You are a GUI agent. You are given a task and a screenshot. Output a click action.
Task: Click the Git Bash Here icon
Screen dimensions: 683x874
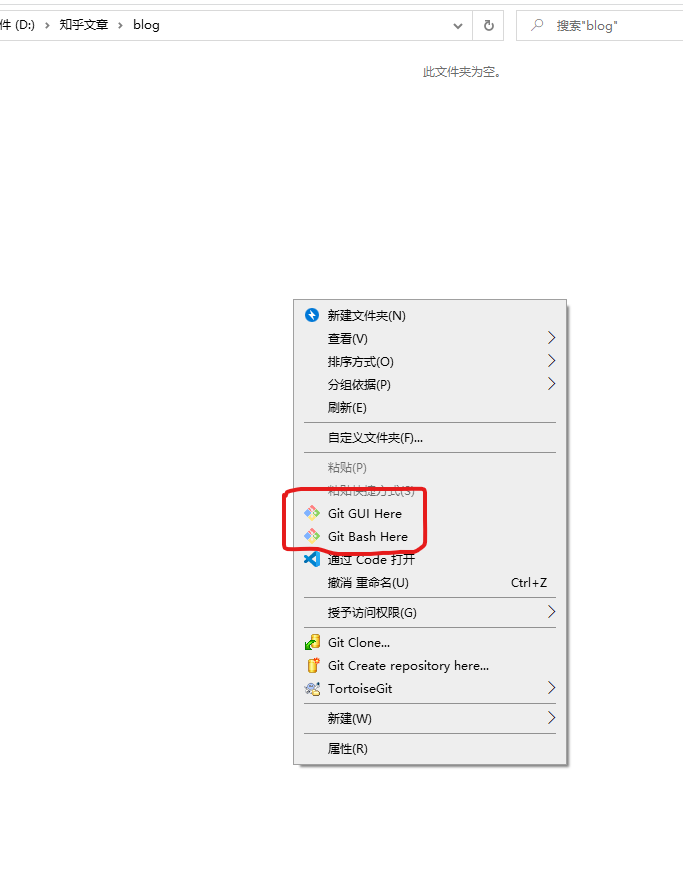pyautogui.click(x=312, y=536)
